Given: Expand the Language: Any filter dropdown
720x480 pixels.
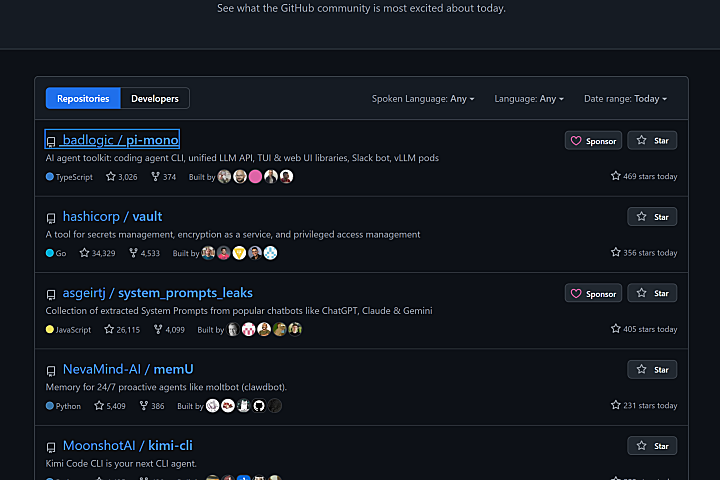Looking at the screenshot, I should click(529, 99).
